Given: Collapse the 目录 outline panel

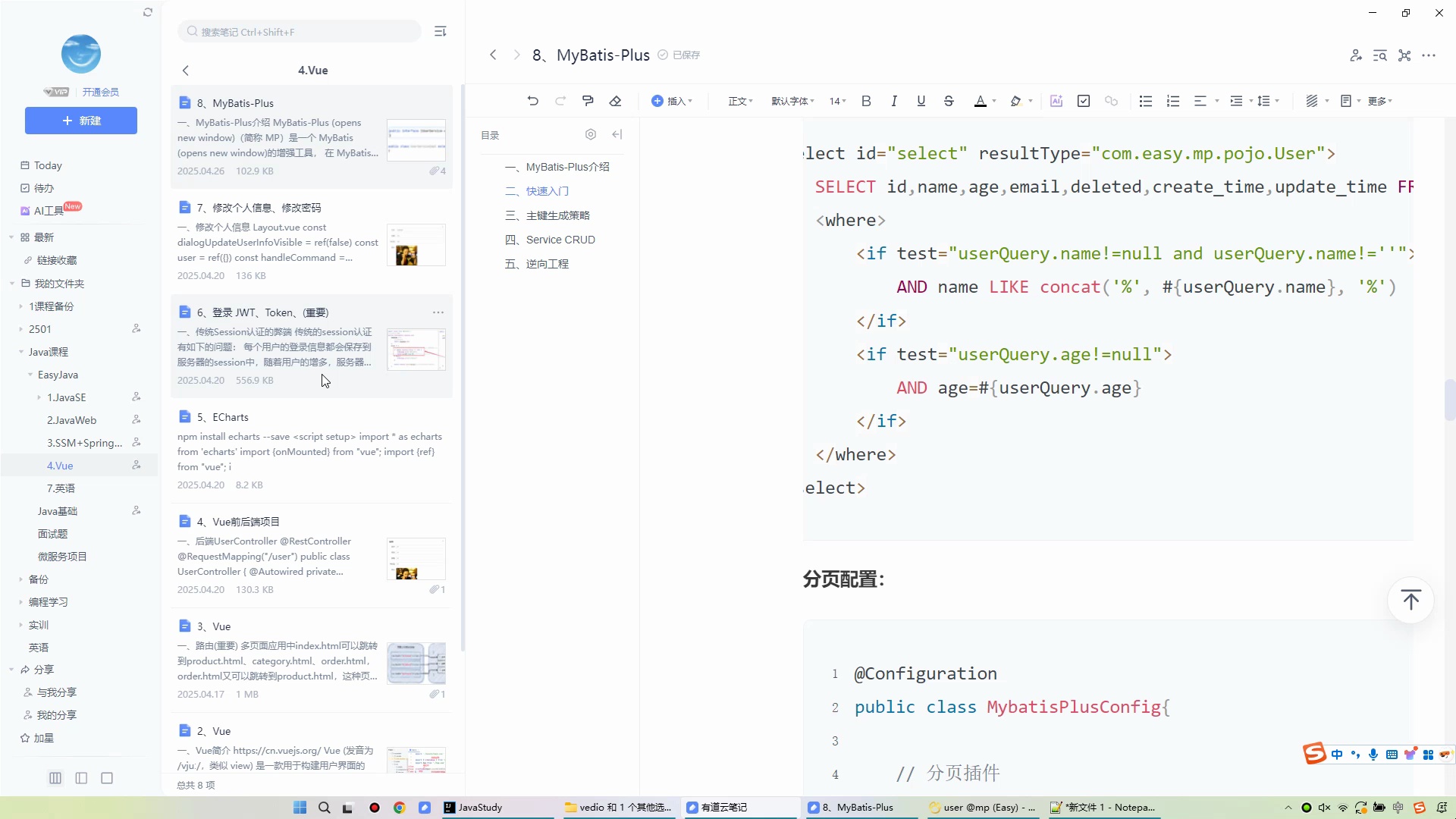Looking at the screenshot, I should click(617, 134).
